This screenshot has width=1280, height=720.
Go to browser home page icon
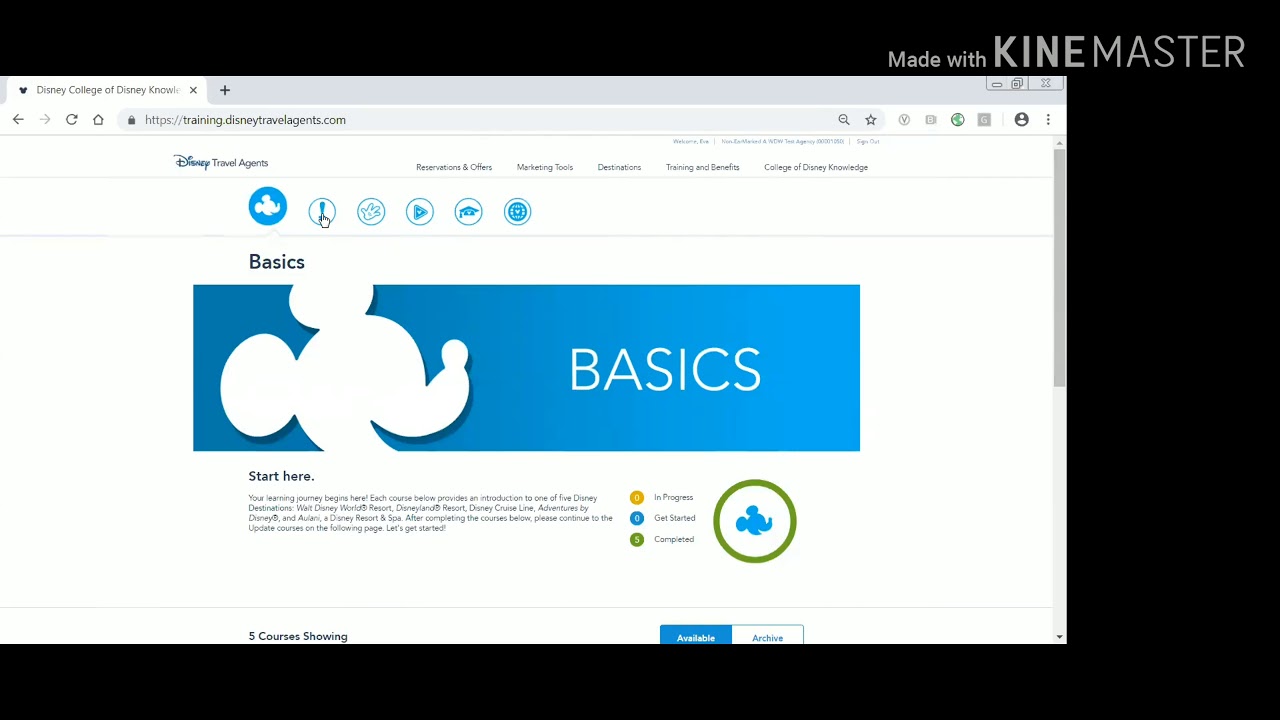(98, 119)
